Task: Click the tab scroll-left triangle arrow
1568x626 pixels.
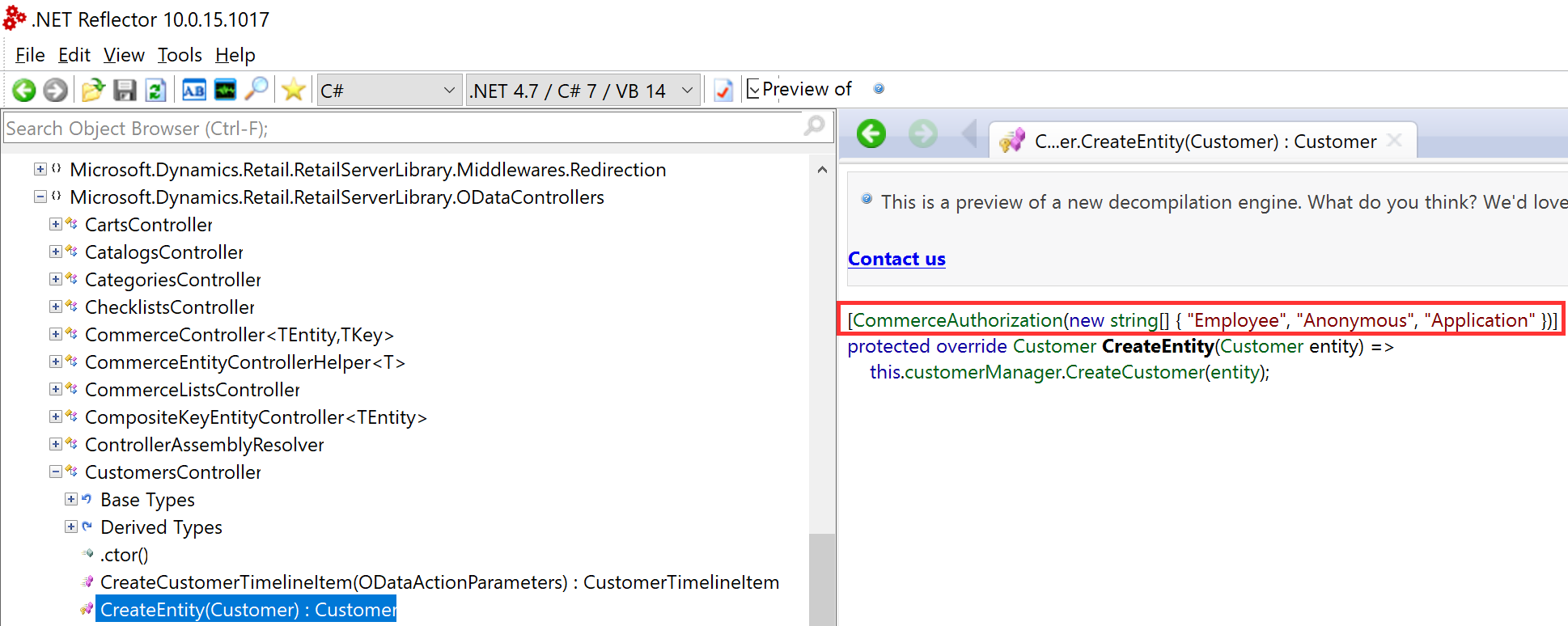Action: click(969, 133)
